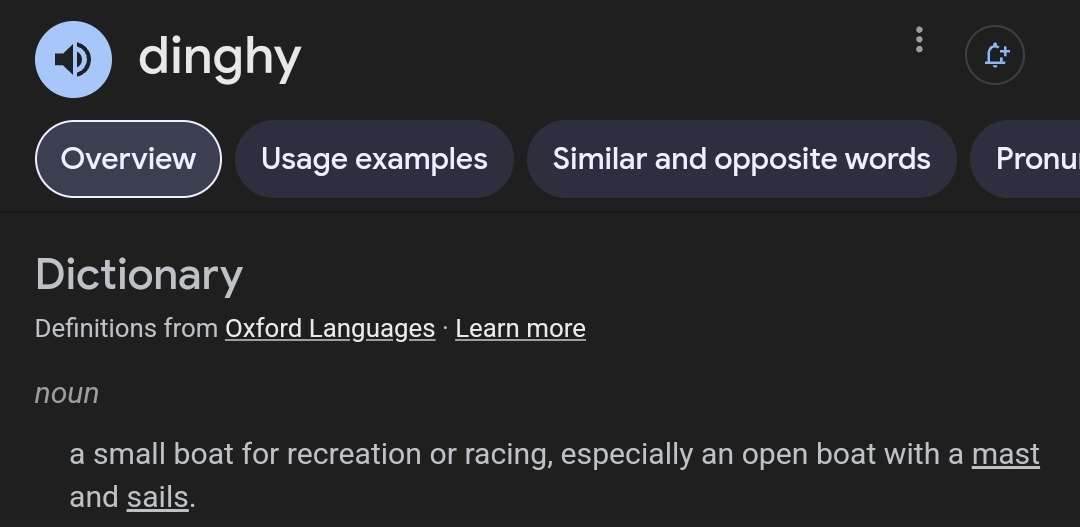Click the bell alert icon
The image size is (1080, 527).
995,55
